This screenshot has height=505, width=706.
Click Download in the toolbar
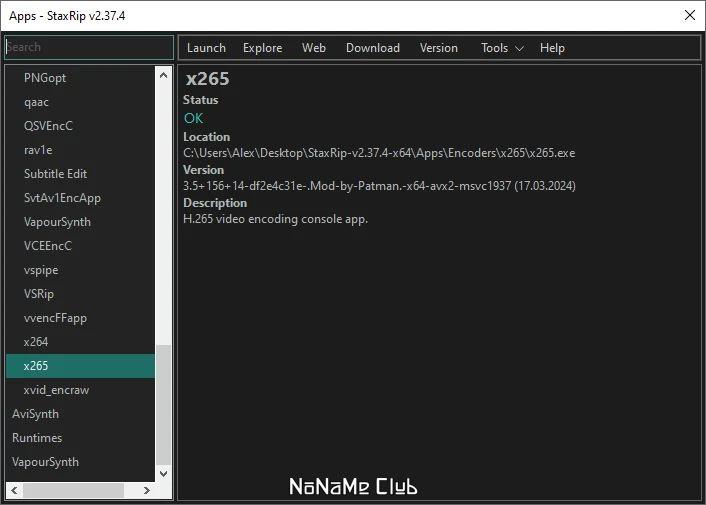coord(373,48)
